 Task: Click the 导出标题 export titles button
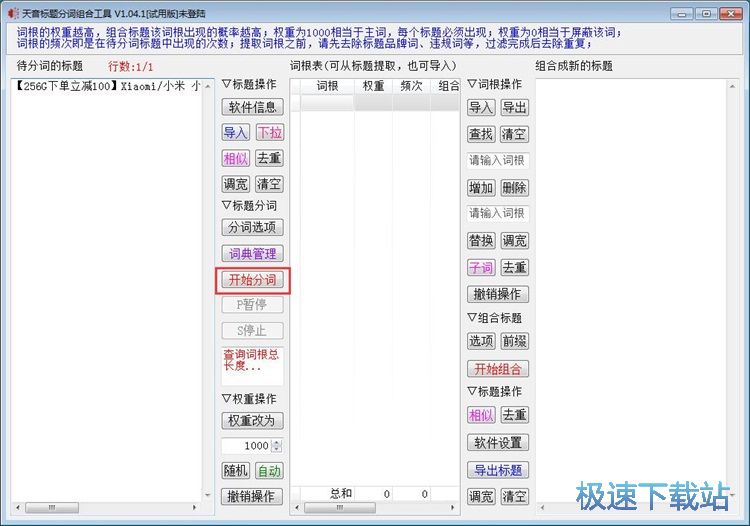click(498, 470)
